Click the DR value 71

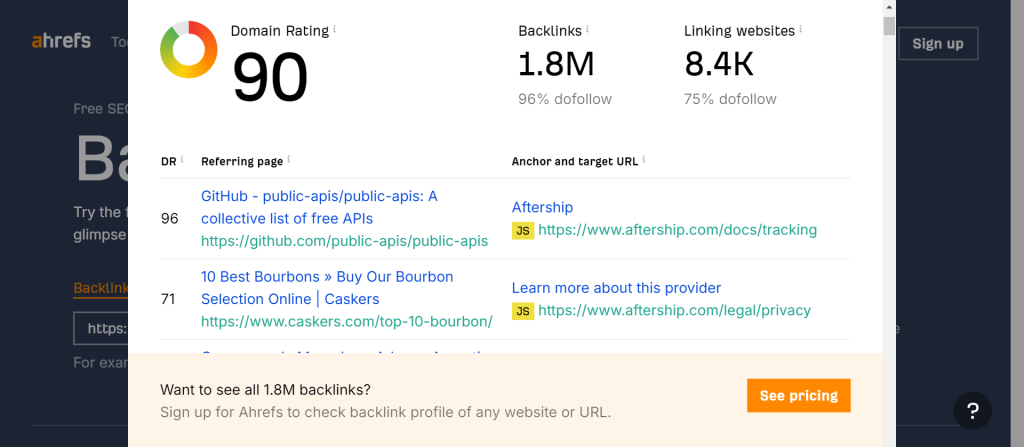[x=168, y=299]
